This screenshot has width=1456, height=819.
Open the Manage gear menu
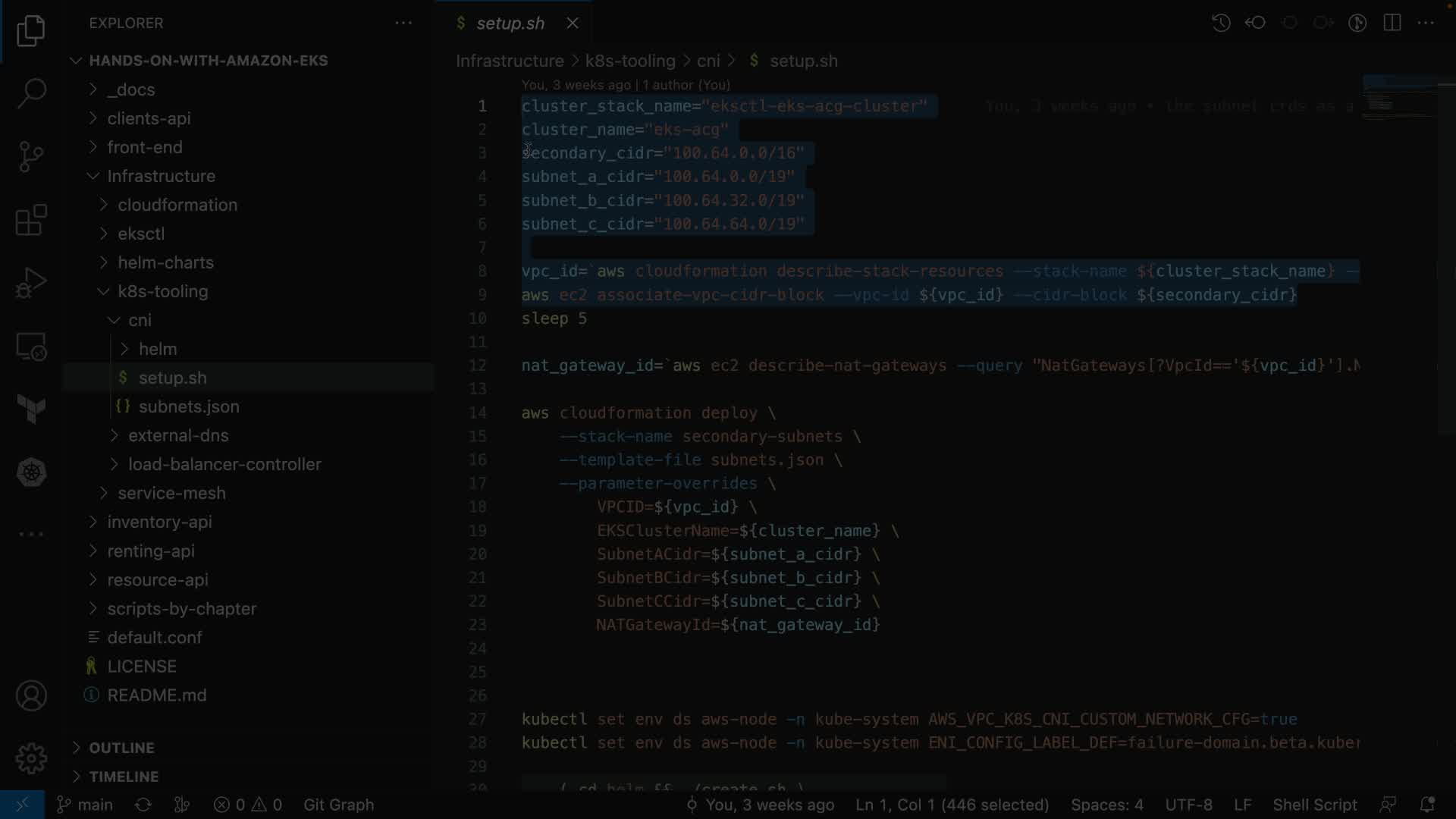click(31, 758)
